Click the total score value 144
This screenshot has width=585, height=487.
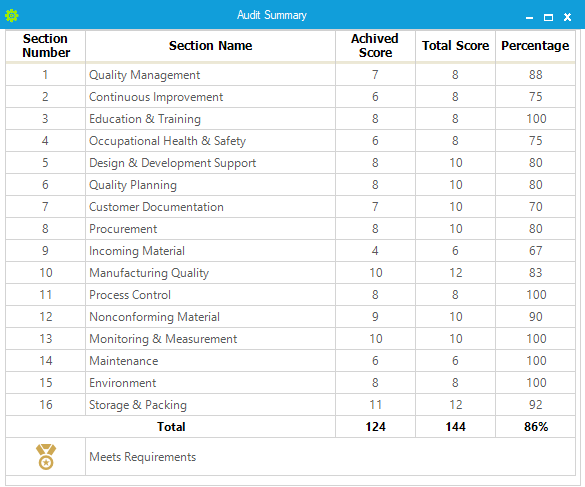click(x=456, y=427)
